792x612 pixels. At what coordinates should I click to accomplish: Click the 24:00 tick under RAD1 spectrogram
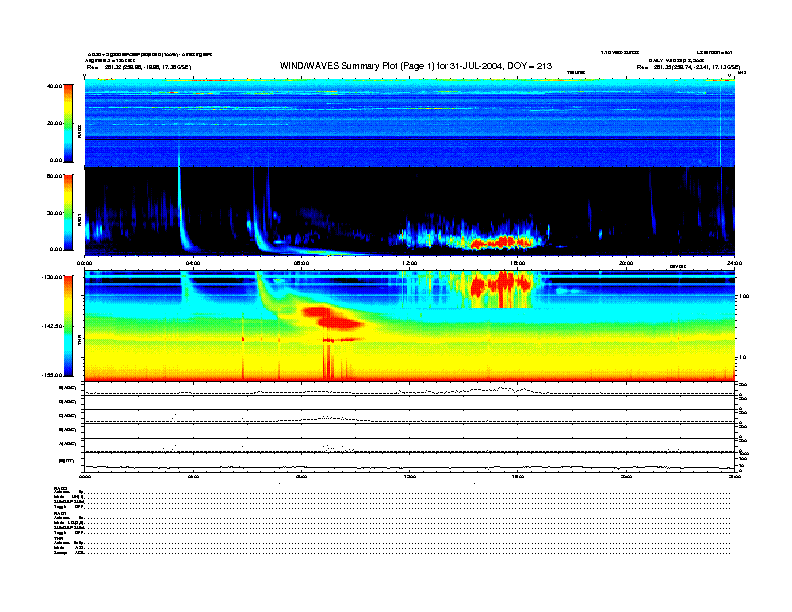[x=733, y=262]
